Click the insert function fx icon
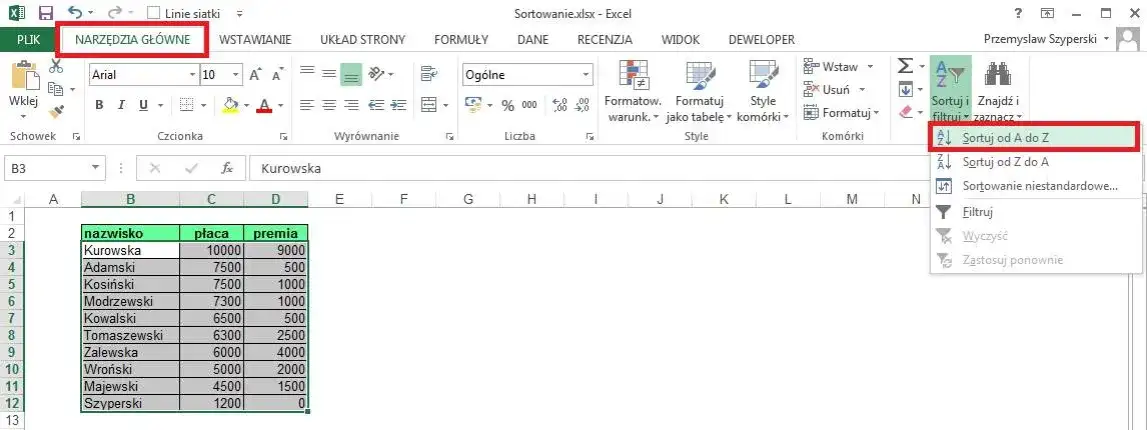1147x430 pixels. tap(227, 168)
